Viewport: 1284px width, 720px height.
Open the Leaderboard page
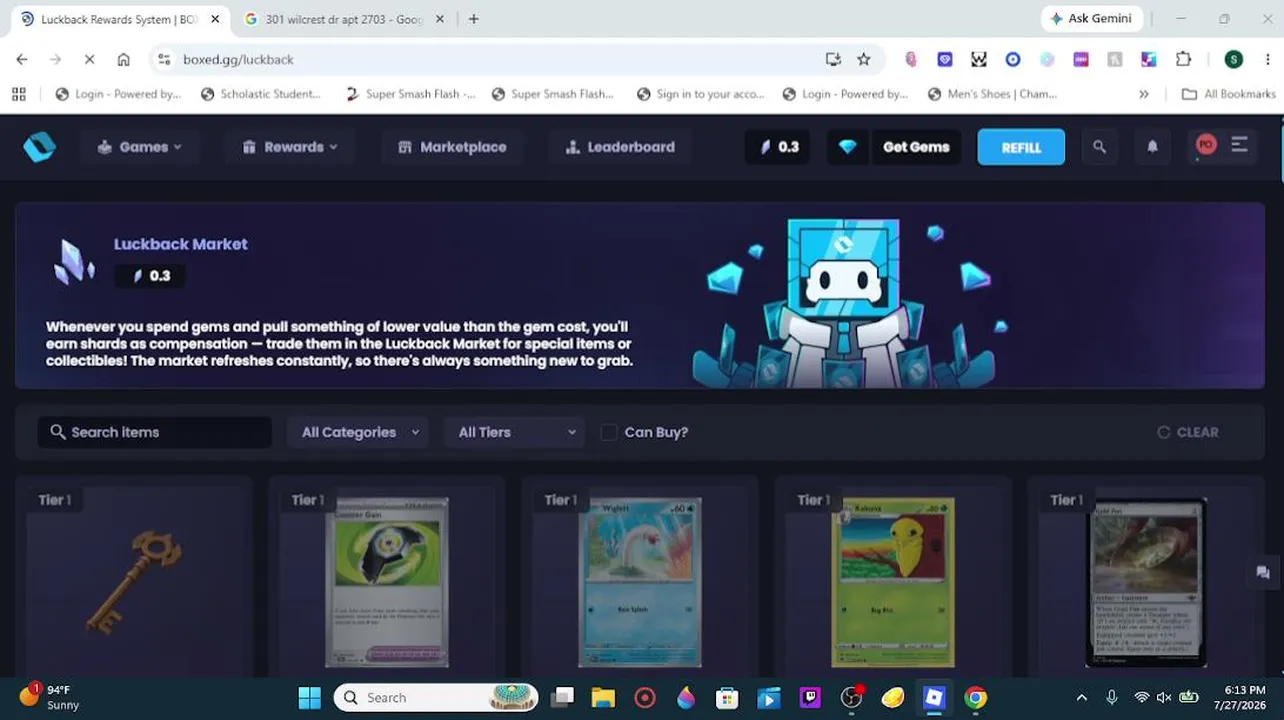tap(620, 147)
